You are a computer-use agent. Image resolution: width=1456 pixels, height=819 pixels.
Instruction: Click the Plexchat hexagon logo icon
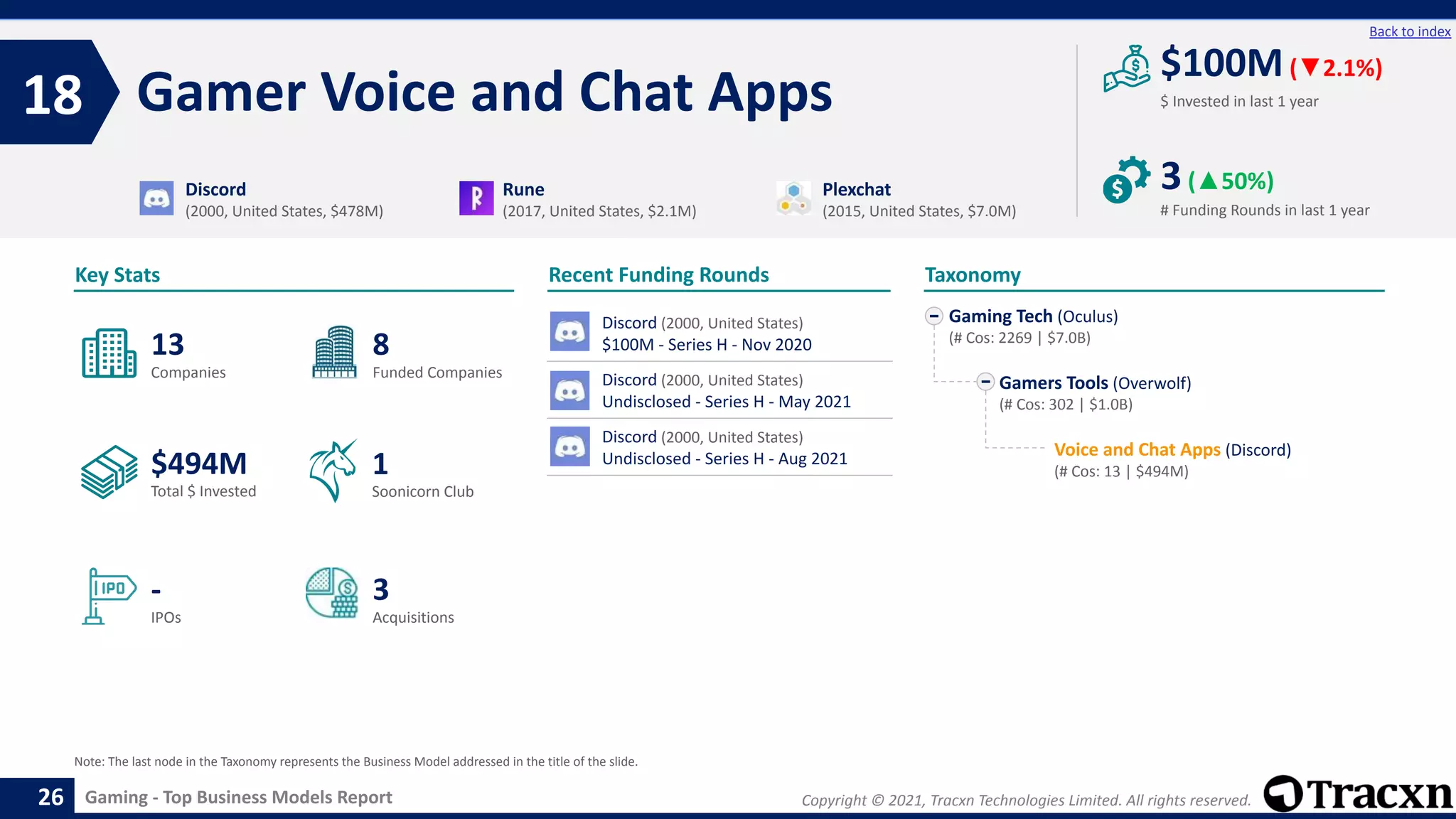[793, 198]
